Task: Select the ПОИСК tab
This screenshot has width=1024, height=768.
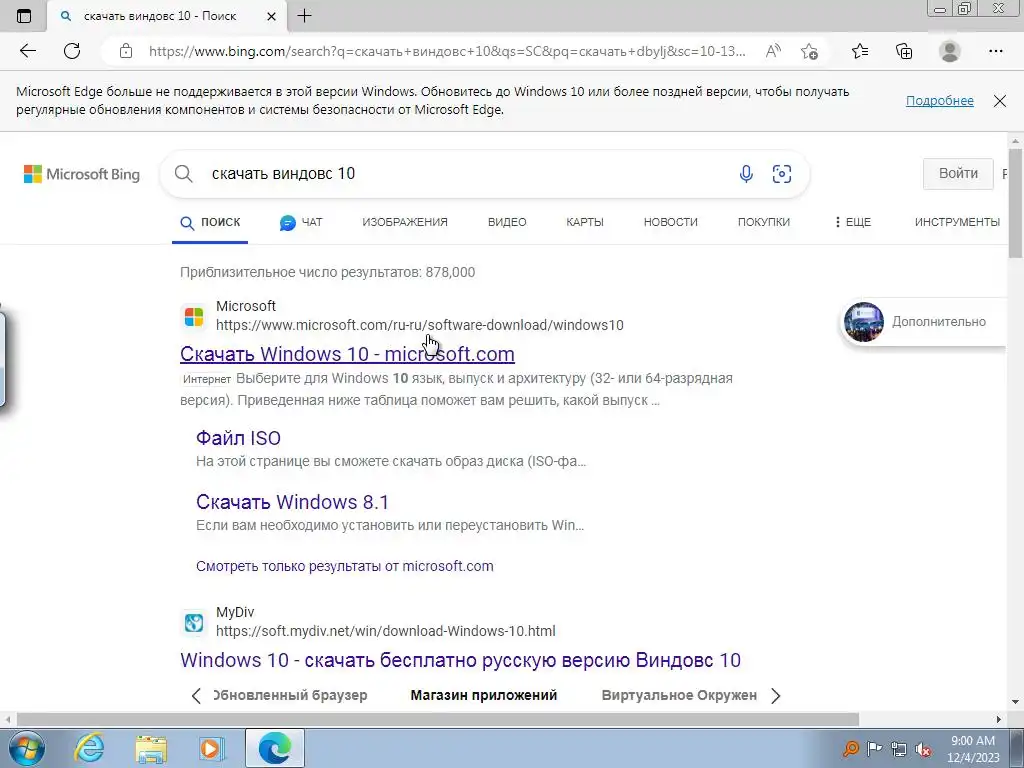Action: pyautogui.click(x=210, y=223)
